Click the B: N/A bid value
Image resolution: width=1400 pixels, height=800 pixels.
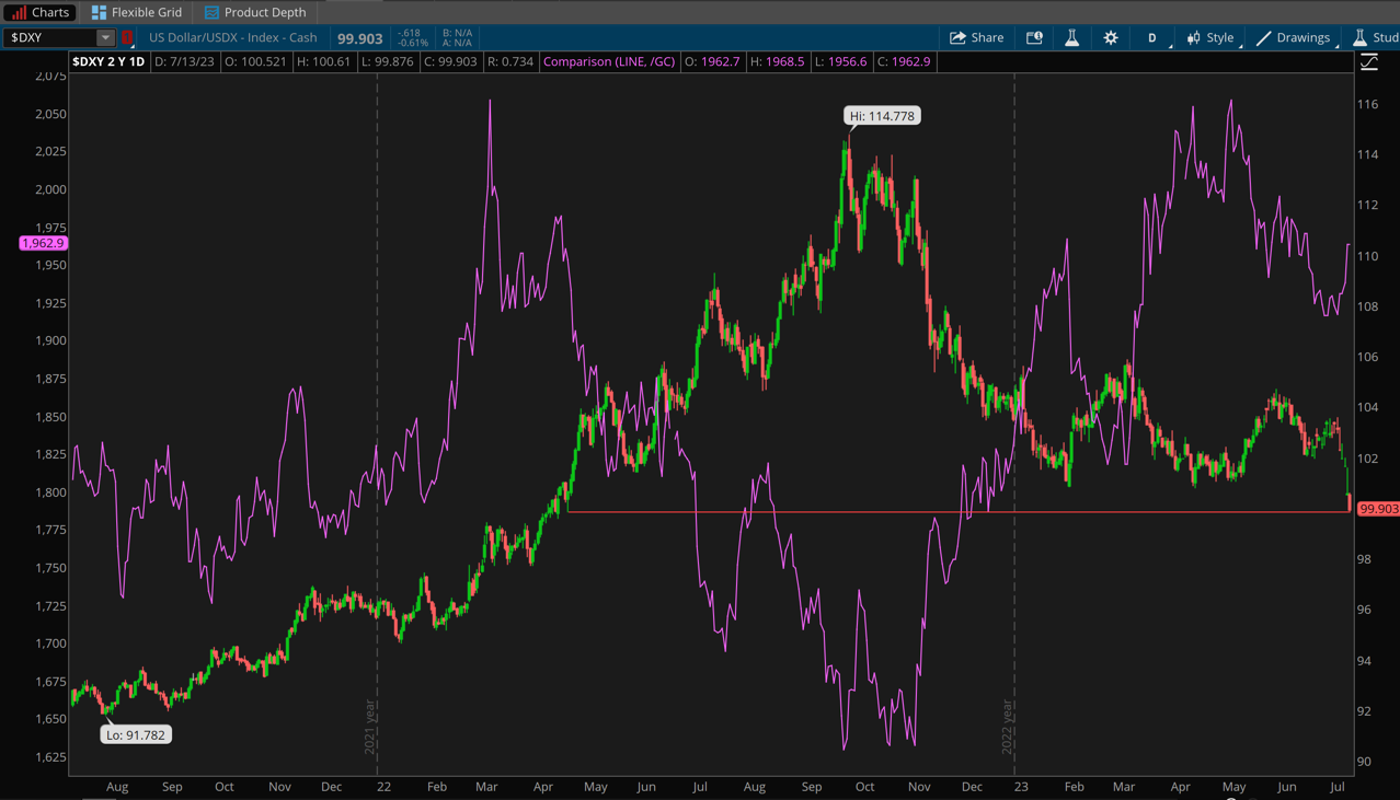click(457, 33)
